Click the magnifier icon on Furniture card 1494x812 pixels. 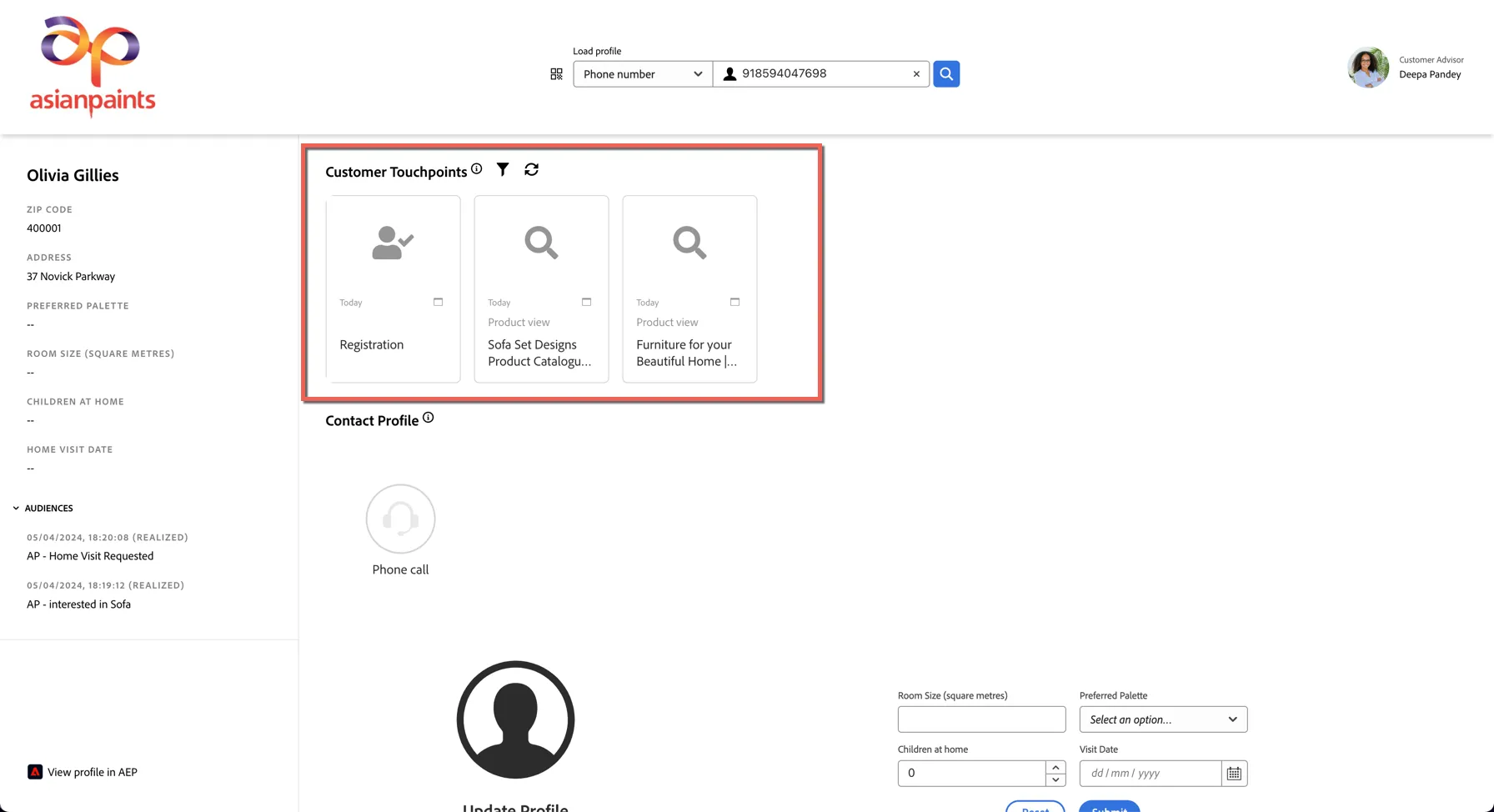coord(689,243)
